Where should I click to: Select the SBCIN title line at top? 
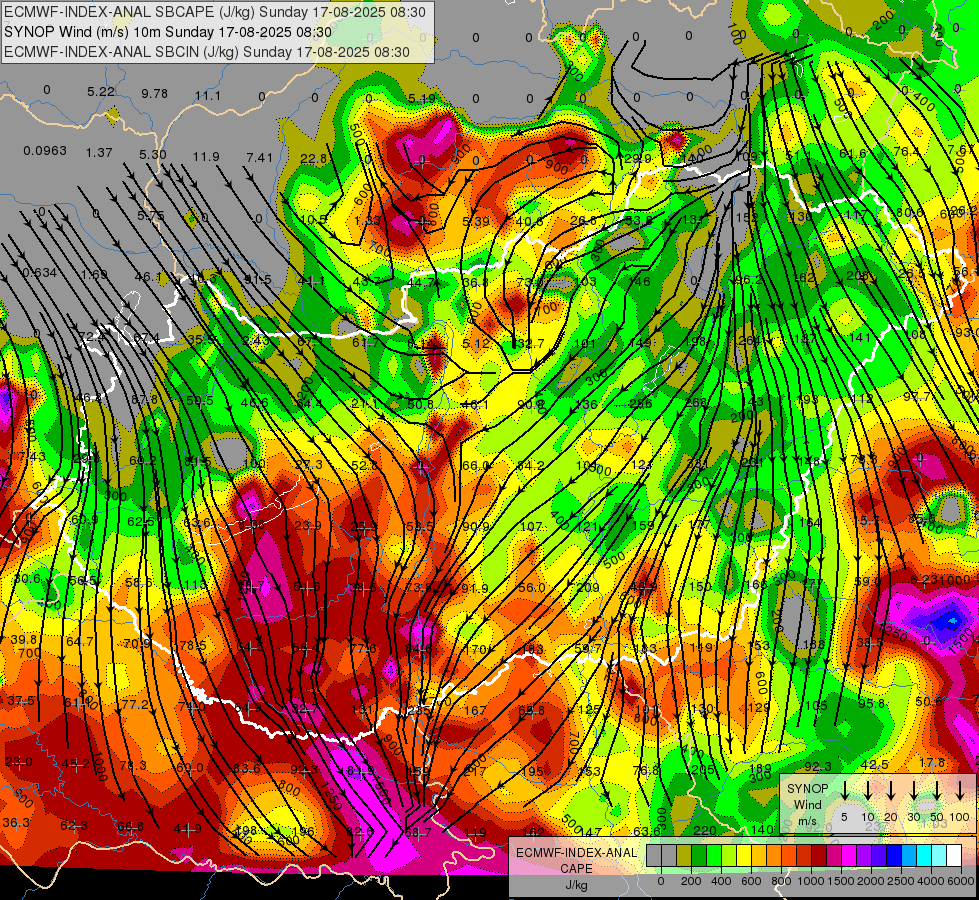click(x=207, y=52)
